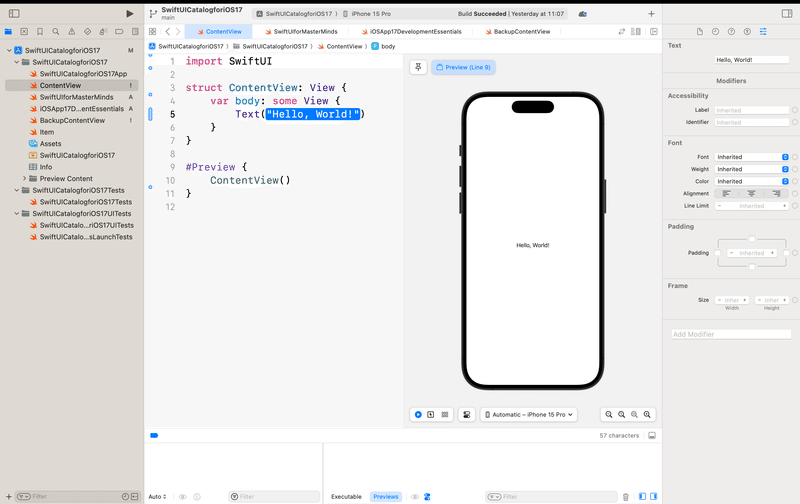Add a new editor tab with plus
The width and height of the screenshot is (800, 504).
pos(651,14)
